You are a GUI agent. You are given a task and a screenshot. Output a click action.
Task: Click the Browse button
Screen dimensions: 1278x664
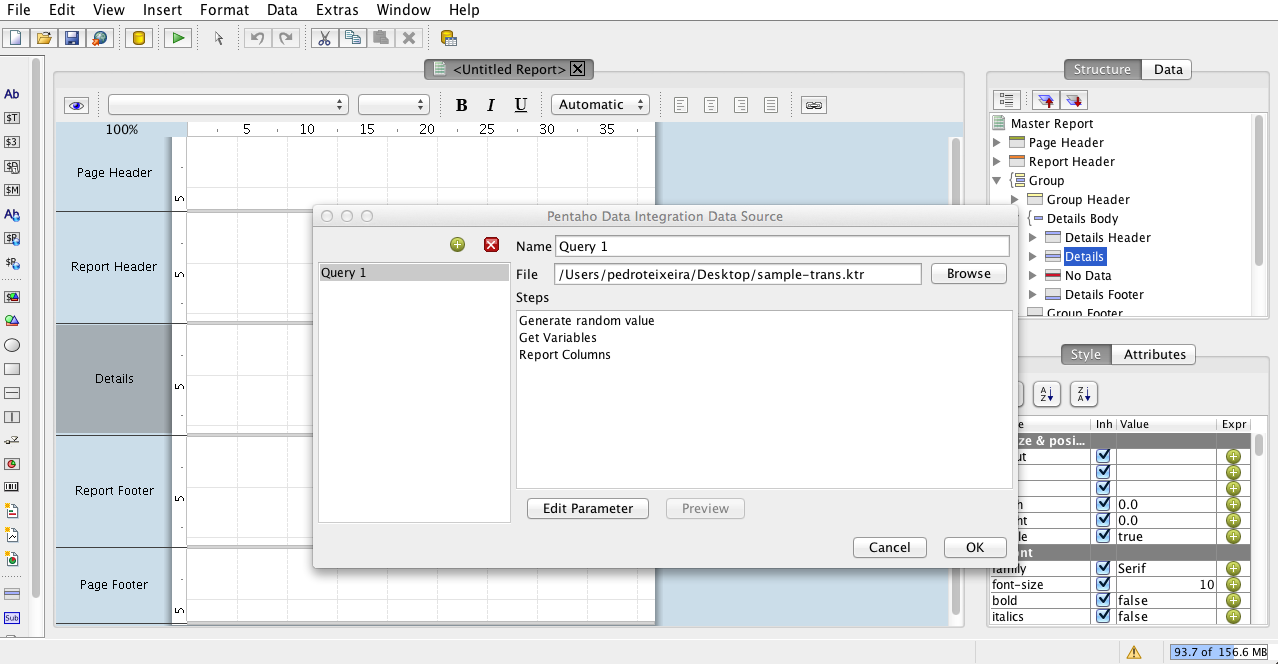tap(969, 274)
